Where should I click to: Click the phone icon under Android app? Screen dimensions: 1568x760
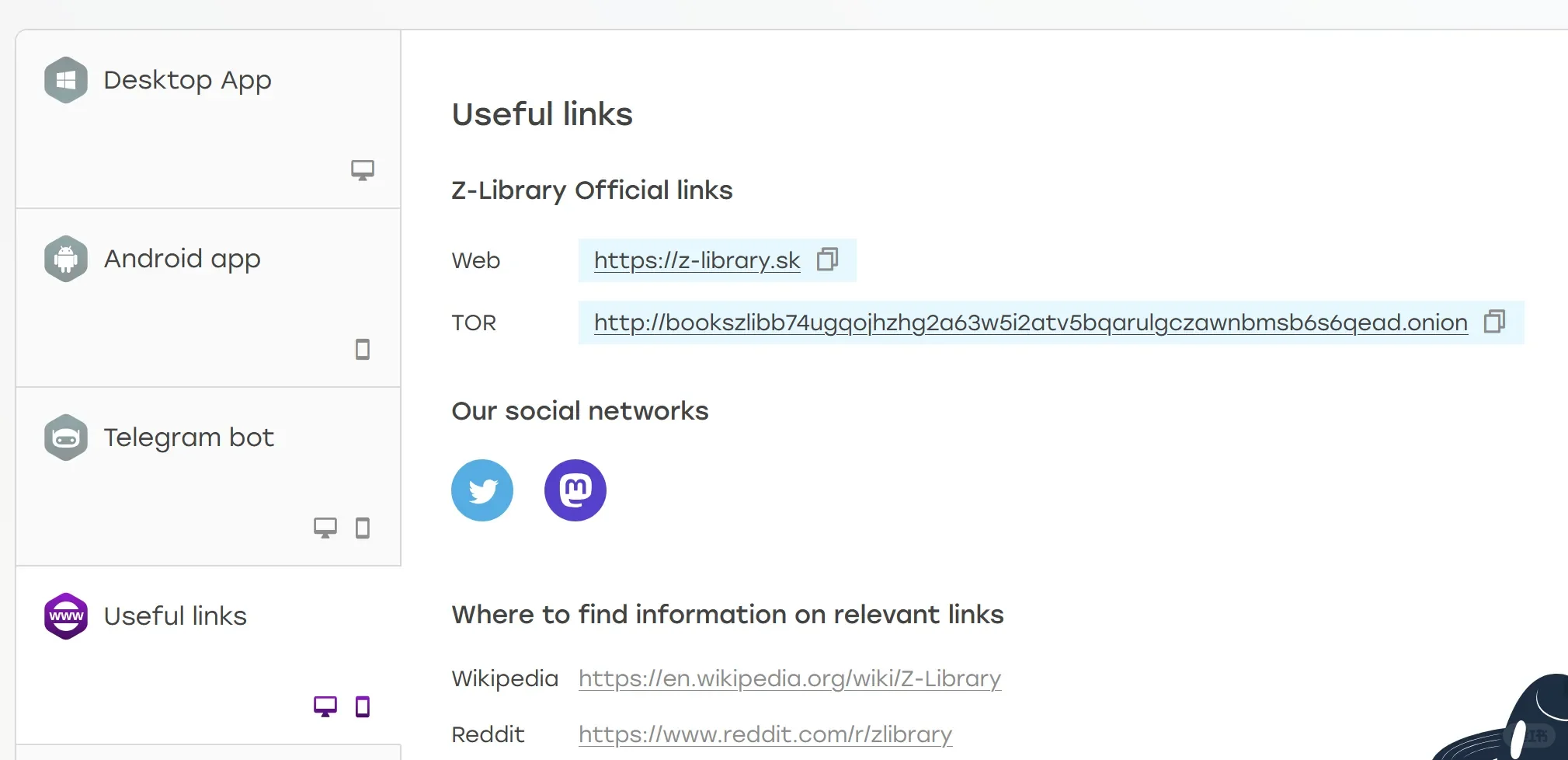point(363,349)
